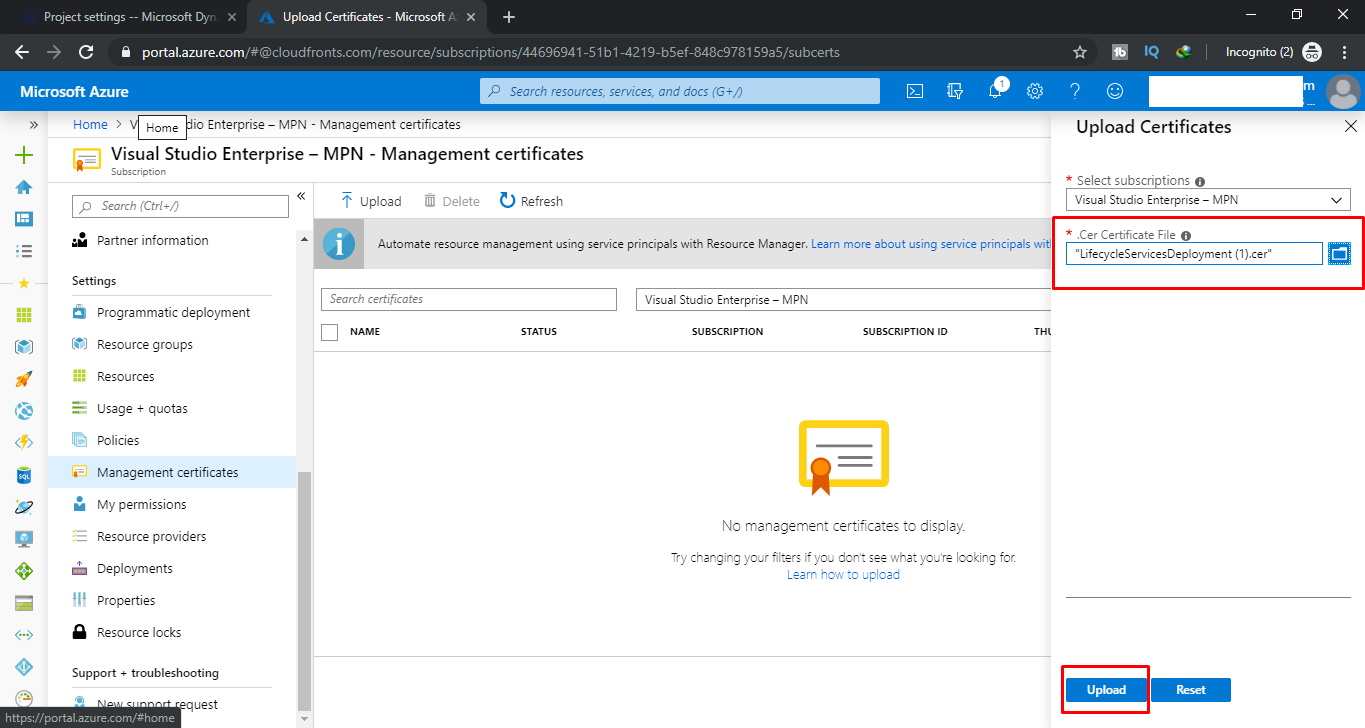Click Refresh in the certificates toolbar

tap(531, 201)
